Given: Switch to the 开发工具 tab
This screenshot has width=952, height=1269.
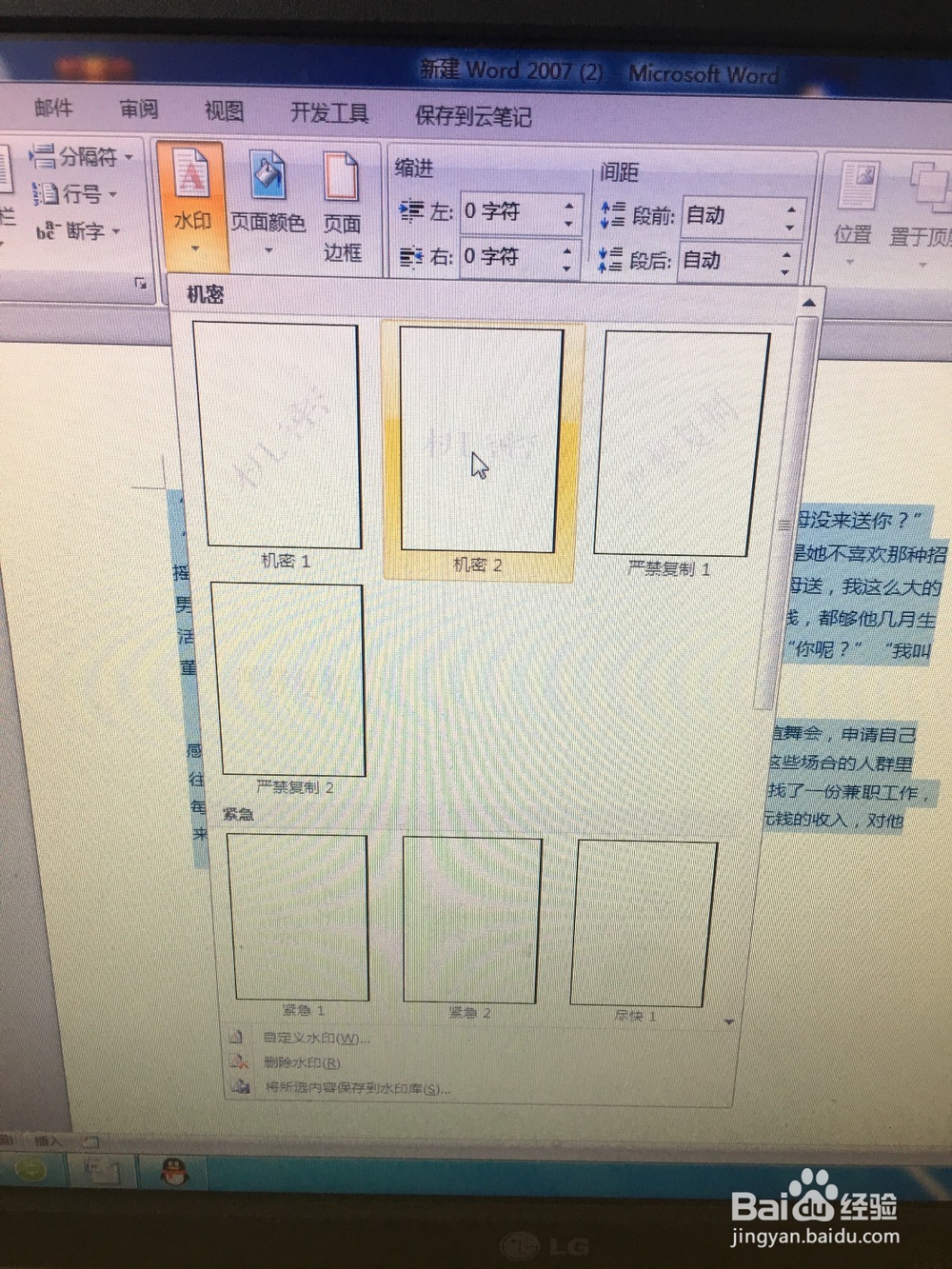Looking at the screenshot, I should (329, 113).
